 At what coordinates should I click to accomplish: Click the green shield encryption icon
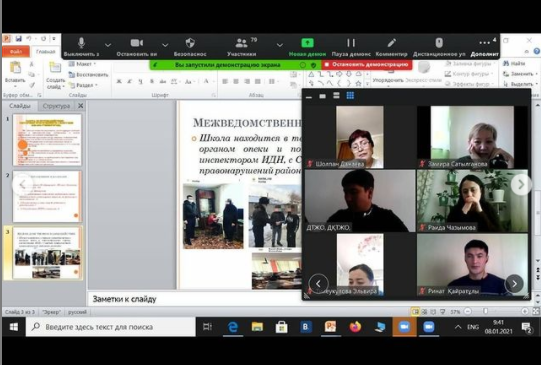314,65
